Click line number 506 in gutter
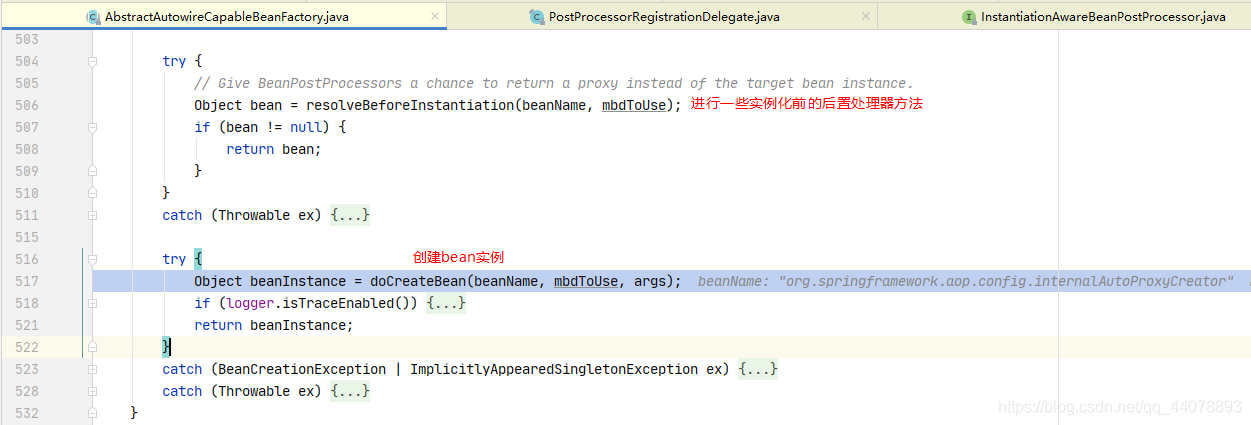This screenshot has width=1251, height=425. pos(28,105)
